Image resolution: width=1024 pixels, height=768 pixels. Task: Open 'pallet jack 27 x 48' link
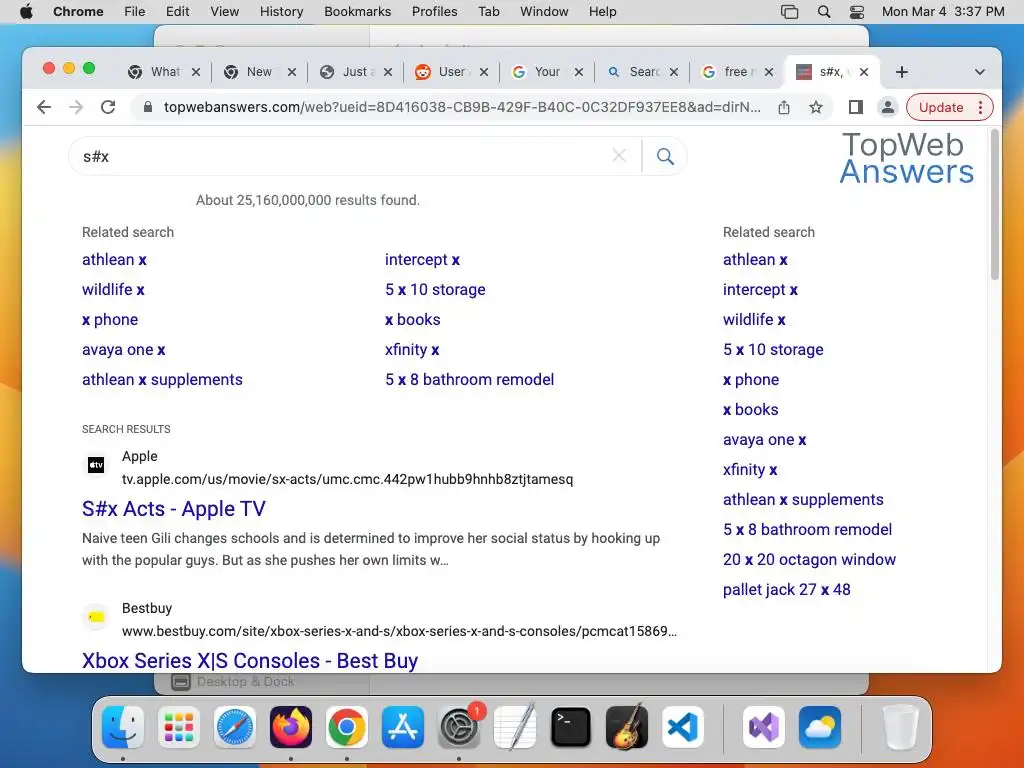click(786, 590)
